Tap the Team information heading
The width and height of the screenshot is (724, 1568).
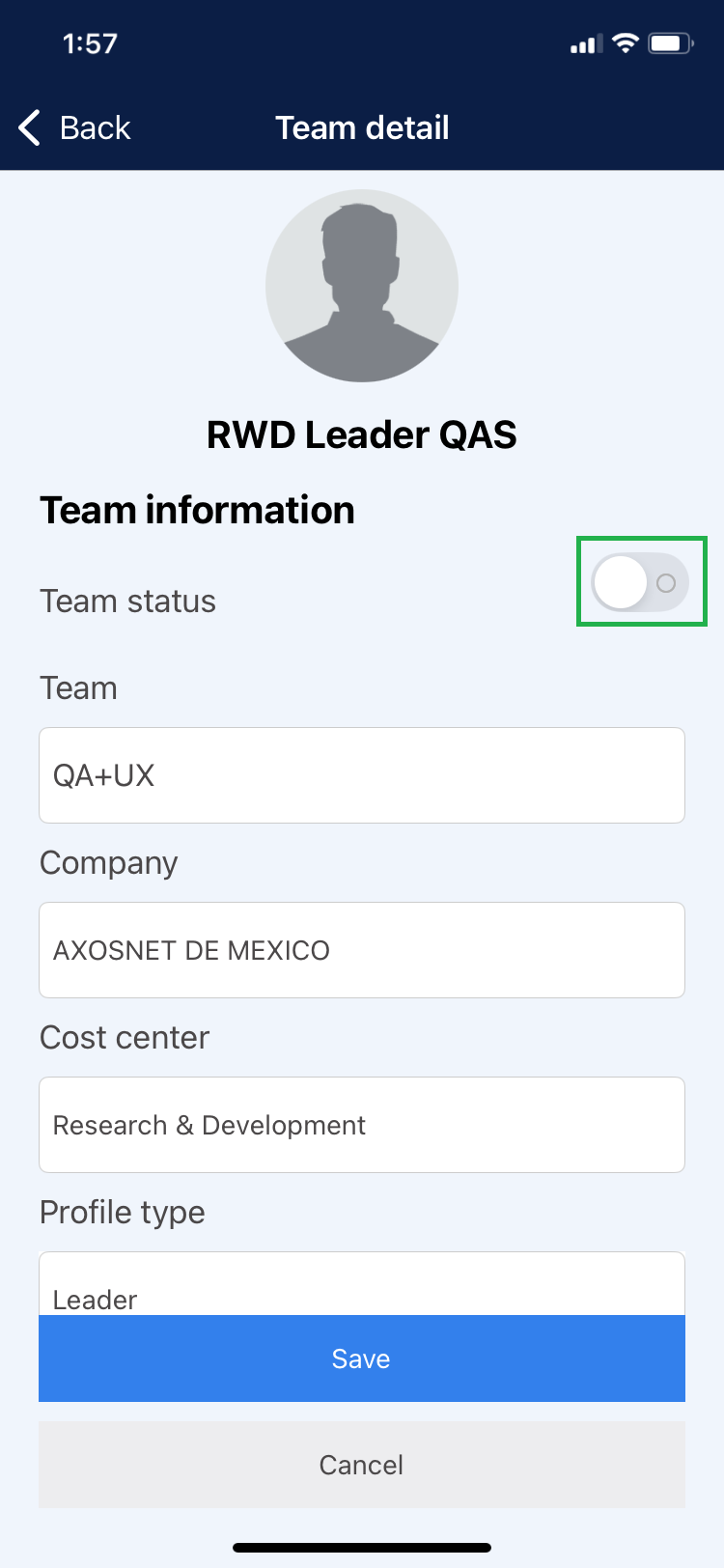(x=197, y=510)
